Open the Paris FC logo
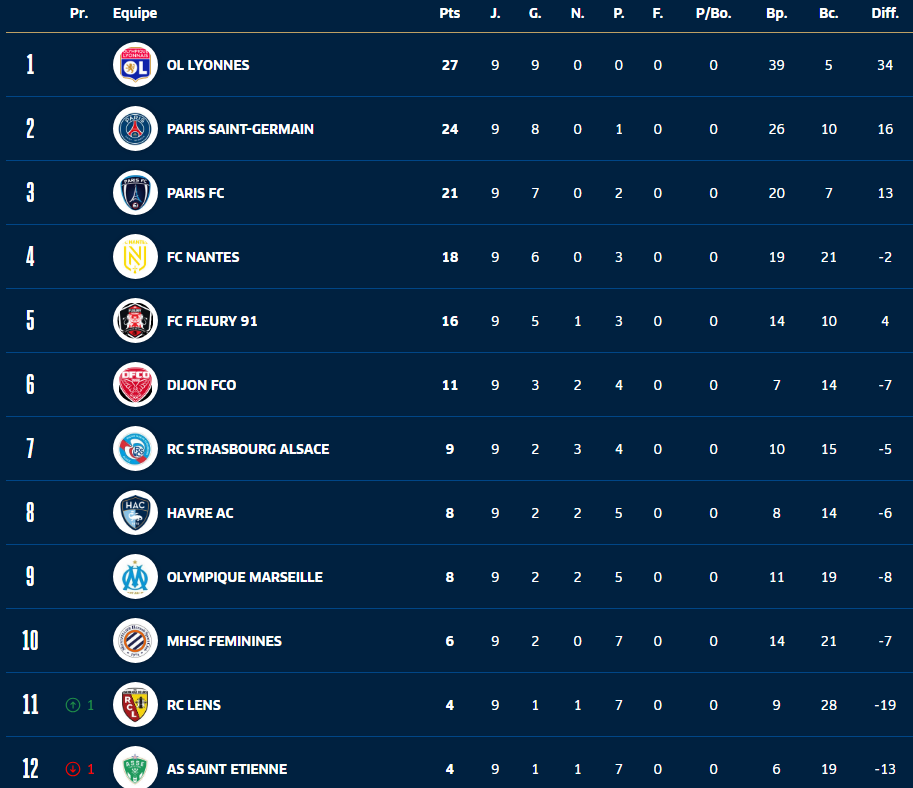The height and width of the screenshot is (788, 913). (135, 193)
